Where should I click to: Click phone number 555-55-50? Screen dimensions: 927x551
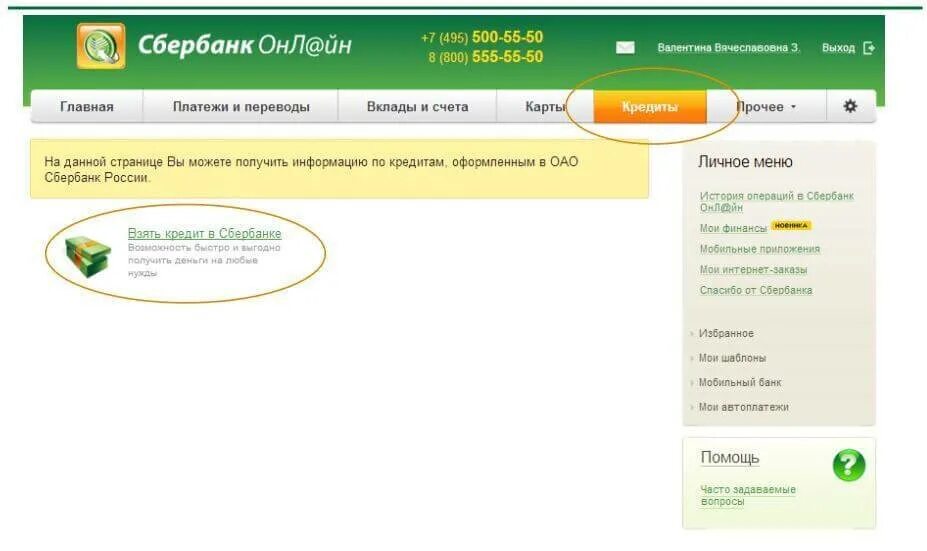tap(507, 57)
